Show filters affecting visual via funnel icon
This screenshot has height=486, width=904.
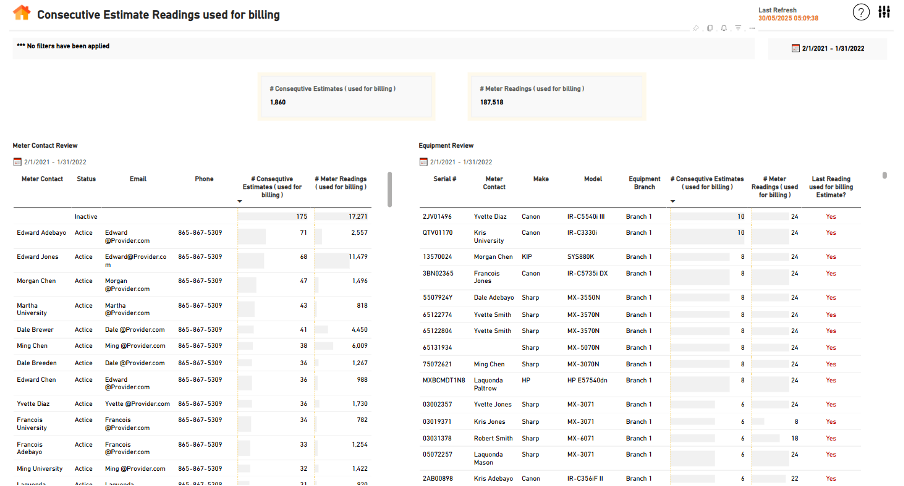point(738,28)
